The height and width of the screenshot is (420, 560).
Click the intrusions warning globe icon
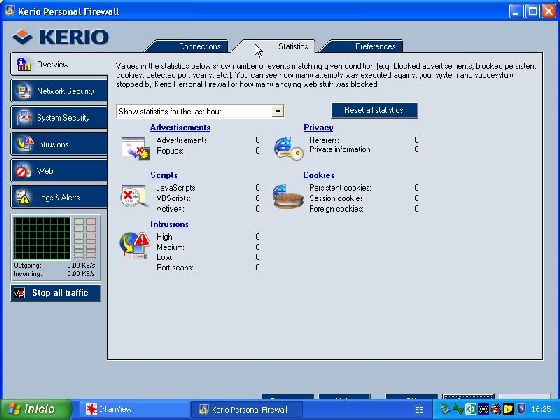(x=135, y=244)
